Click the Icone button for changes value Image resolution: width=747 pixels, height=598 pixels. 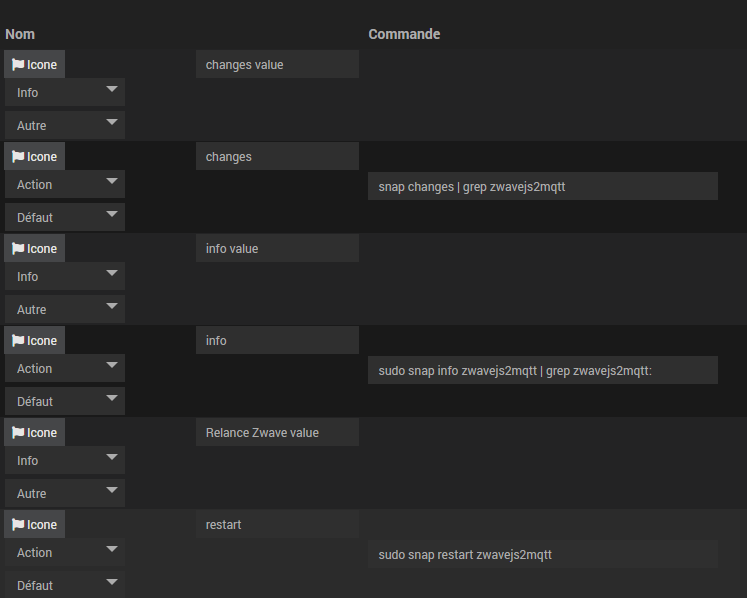tap(34, 64)
